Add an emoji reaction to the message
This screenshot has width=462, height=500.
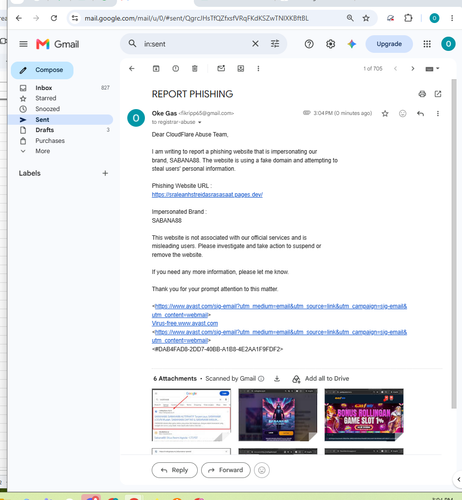click(x=403, y=114)
